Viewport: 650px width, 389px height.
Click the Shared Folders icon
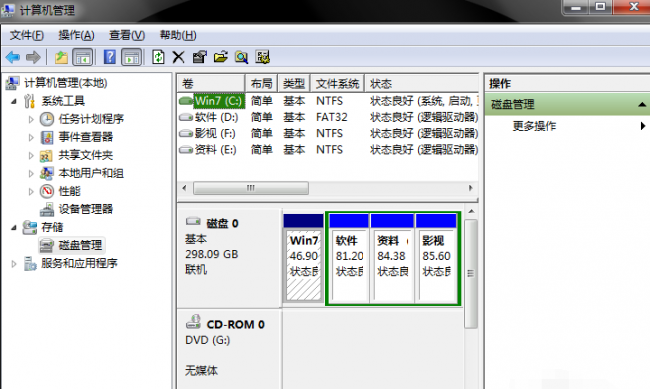[x=46, y=156]
